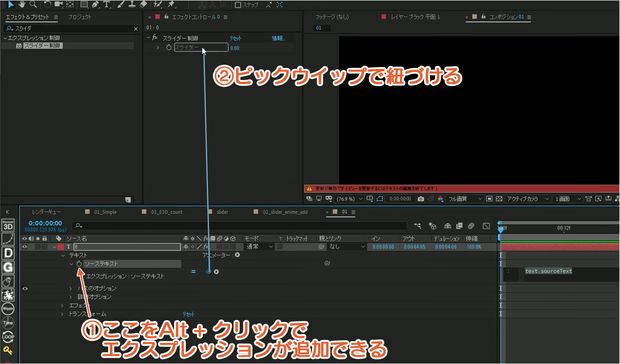Toggle the enable expression equals icon
Image resolution: width=620 pixels, height=364 pixels.
coord(193,272)
